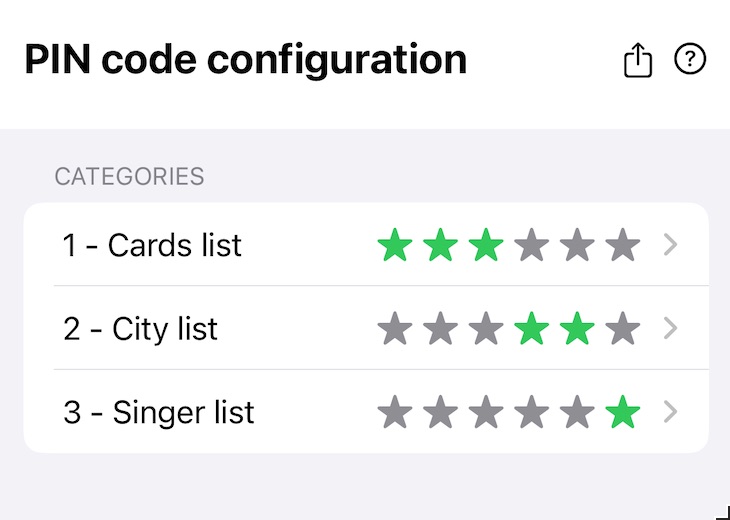The image size is (730, 520).
Task: Click the PIN code configuration title
Action: [x=245, y=61]
